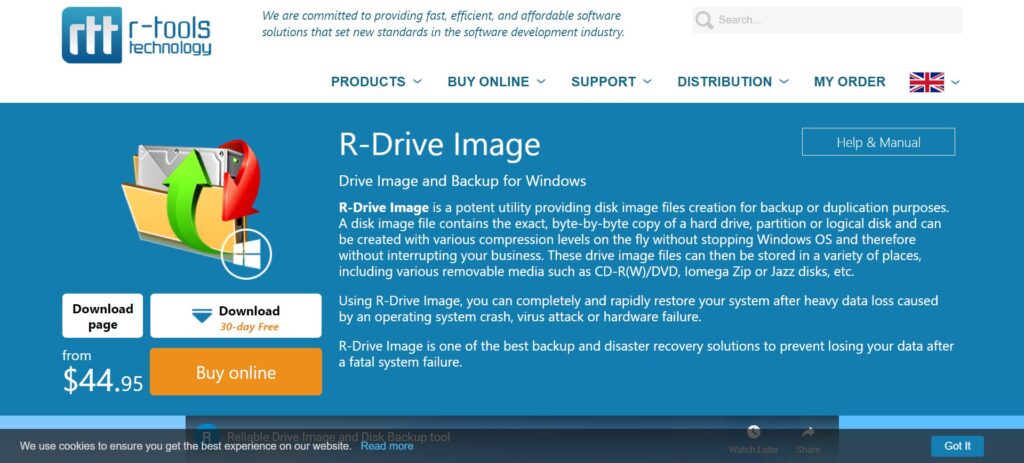
Task: Click the Help & Manual button
Action: [x=878, y=142]
